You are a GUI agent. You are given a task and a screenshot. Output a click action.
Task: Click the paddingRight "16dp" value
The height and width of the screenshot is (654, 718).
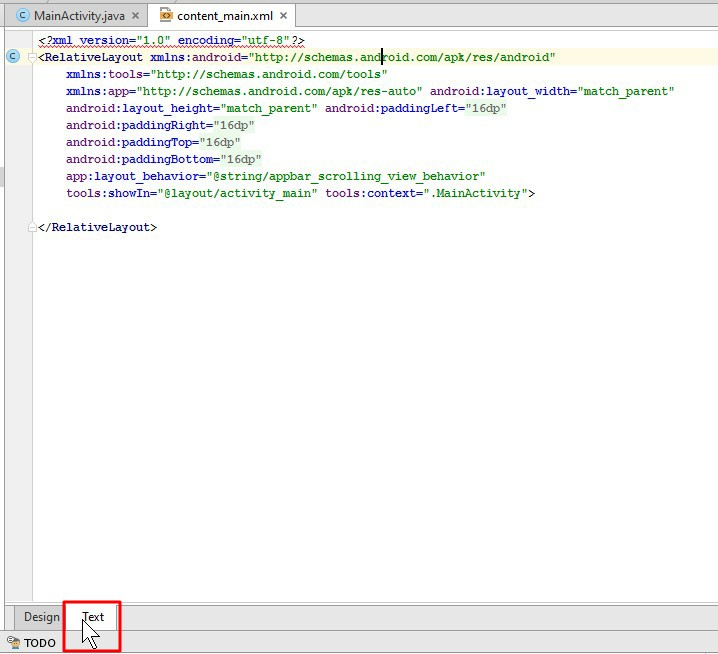[x=234, y=125]
